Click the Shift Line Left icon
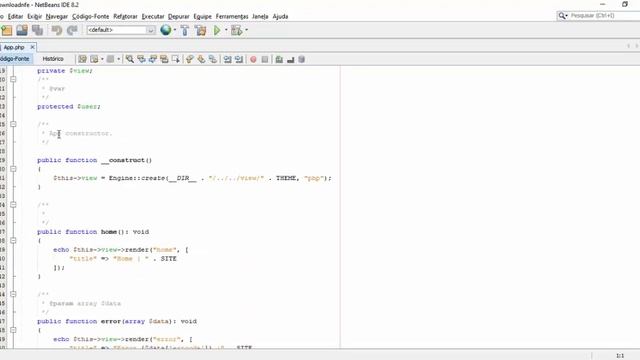The image size is (640, 360). click(227, 60)
